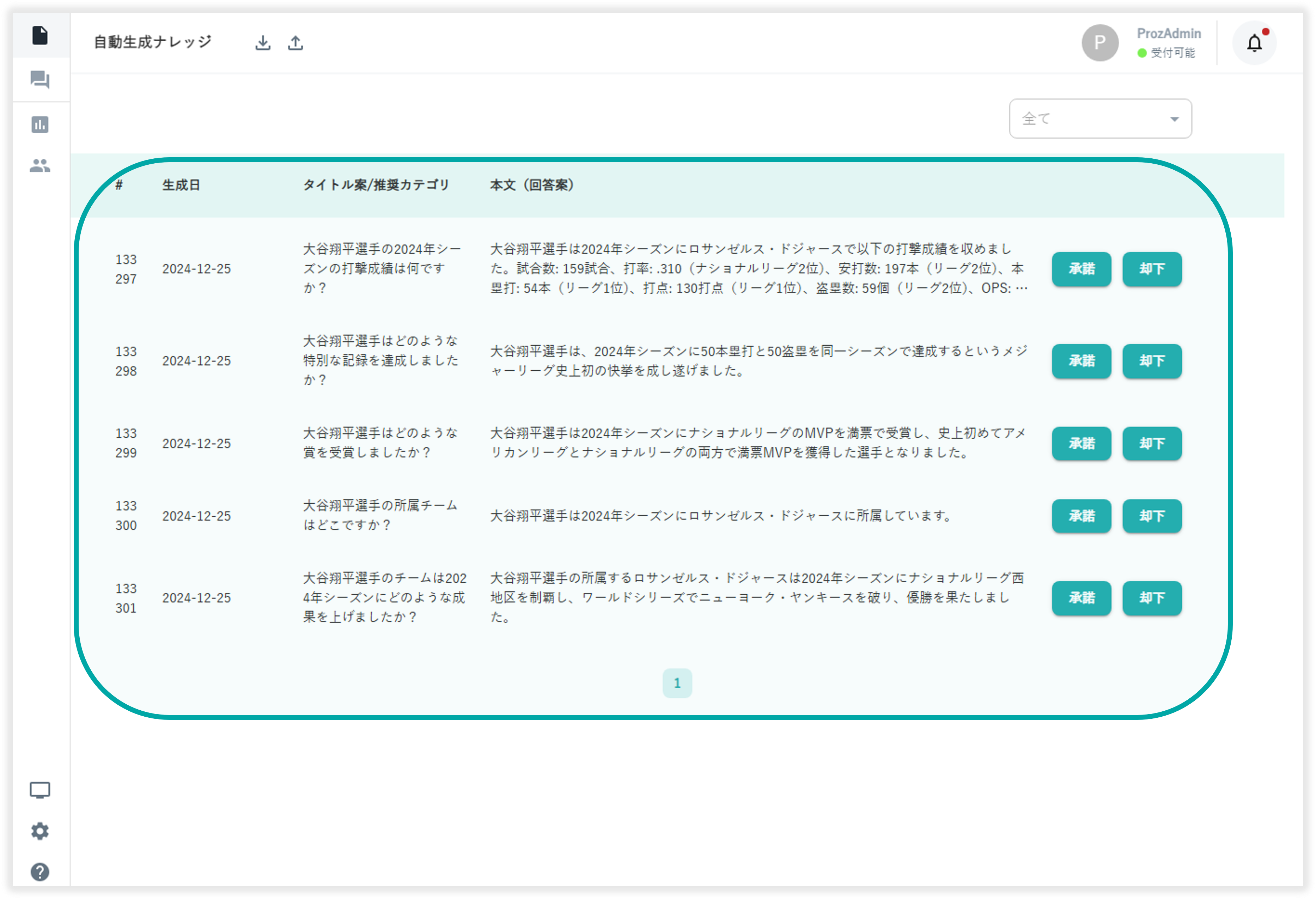The height and width of the screenshot is (899, 1316).
Task: Reject row 133301 with 却下
Action: pos(1152,598)
